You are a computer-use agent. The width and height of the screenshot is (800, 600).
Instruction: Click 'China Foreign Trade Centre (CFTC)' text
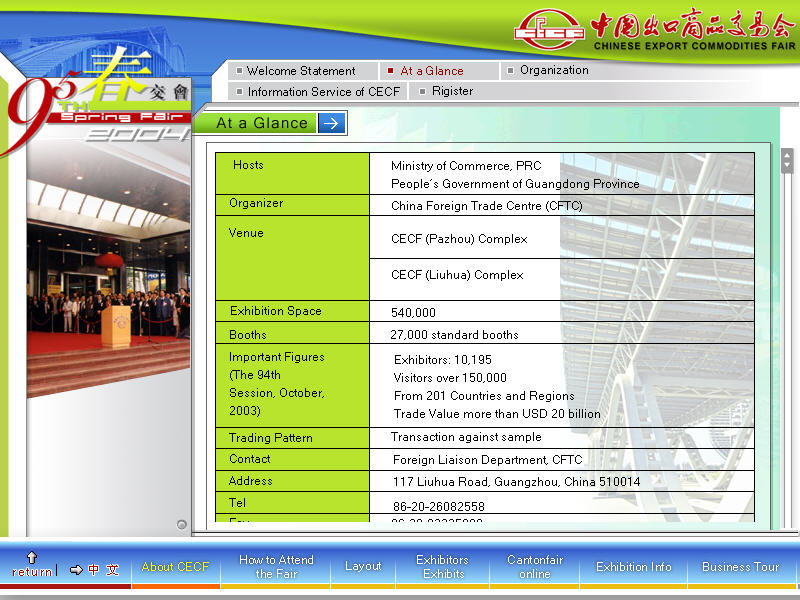[487, 206]
